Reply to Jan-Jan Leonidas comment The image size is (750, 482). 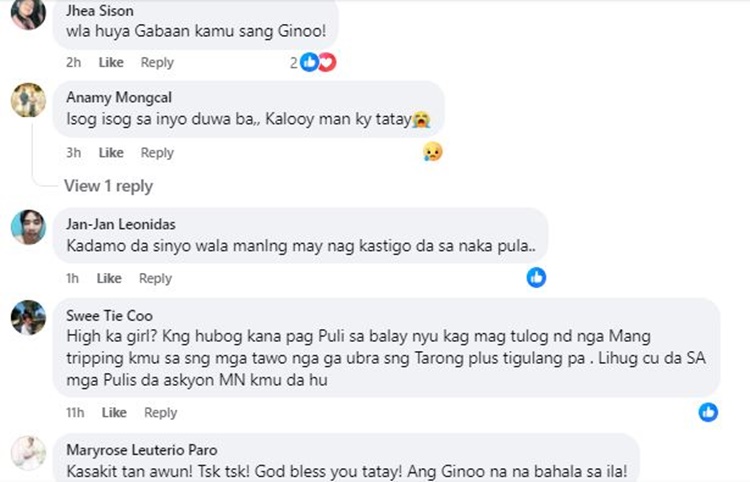(155, 278)
